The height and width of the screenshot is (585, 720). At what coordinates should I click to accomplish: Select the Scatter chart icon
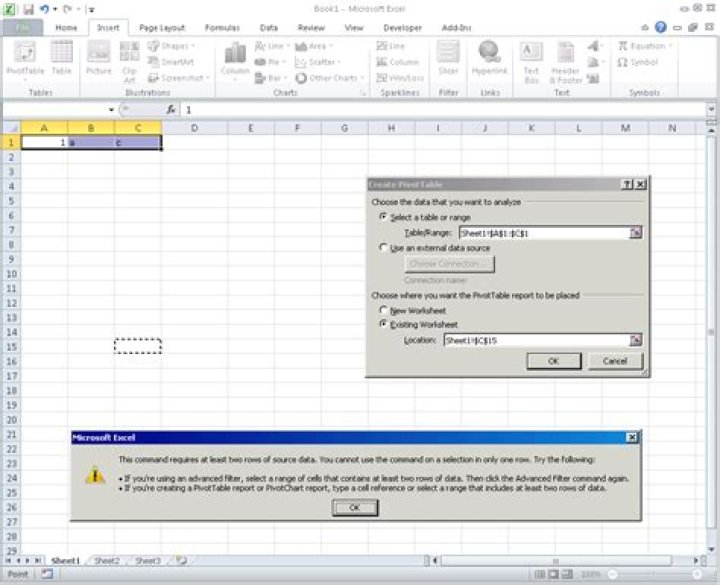(301, 62)
